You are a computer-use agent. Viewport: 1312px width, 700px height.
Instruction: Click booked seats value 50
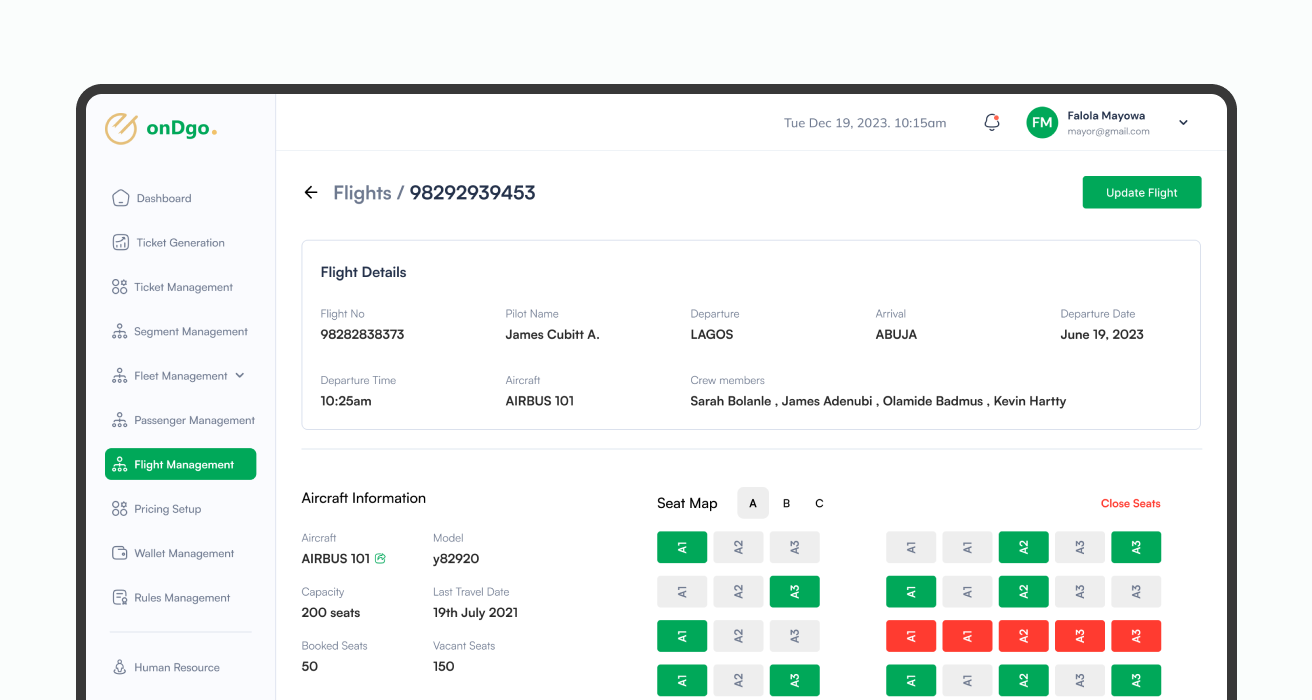click(310, 667)
